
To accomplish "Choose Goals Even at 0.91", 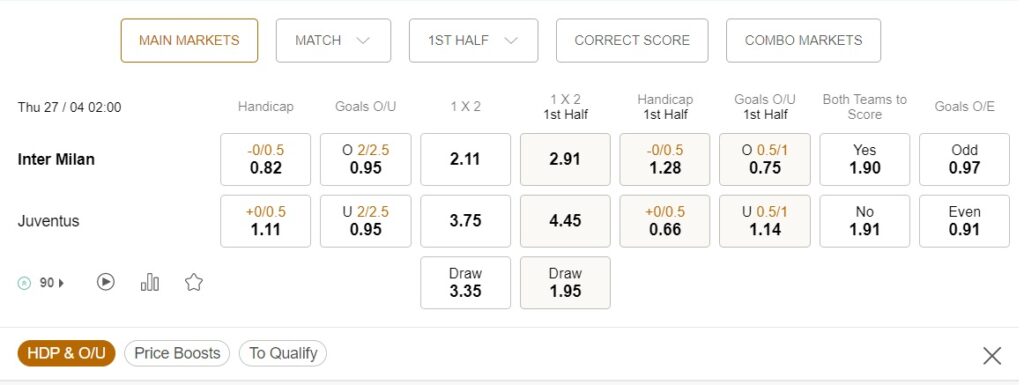I will (965, 221).
